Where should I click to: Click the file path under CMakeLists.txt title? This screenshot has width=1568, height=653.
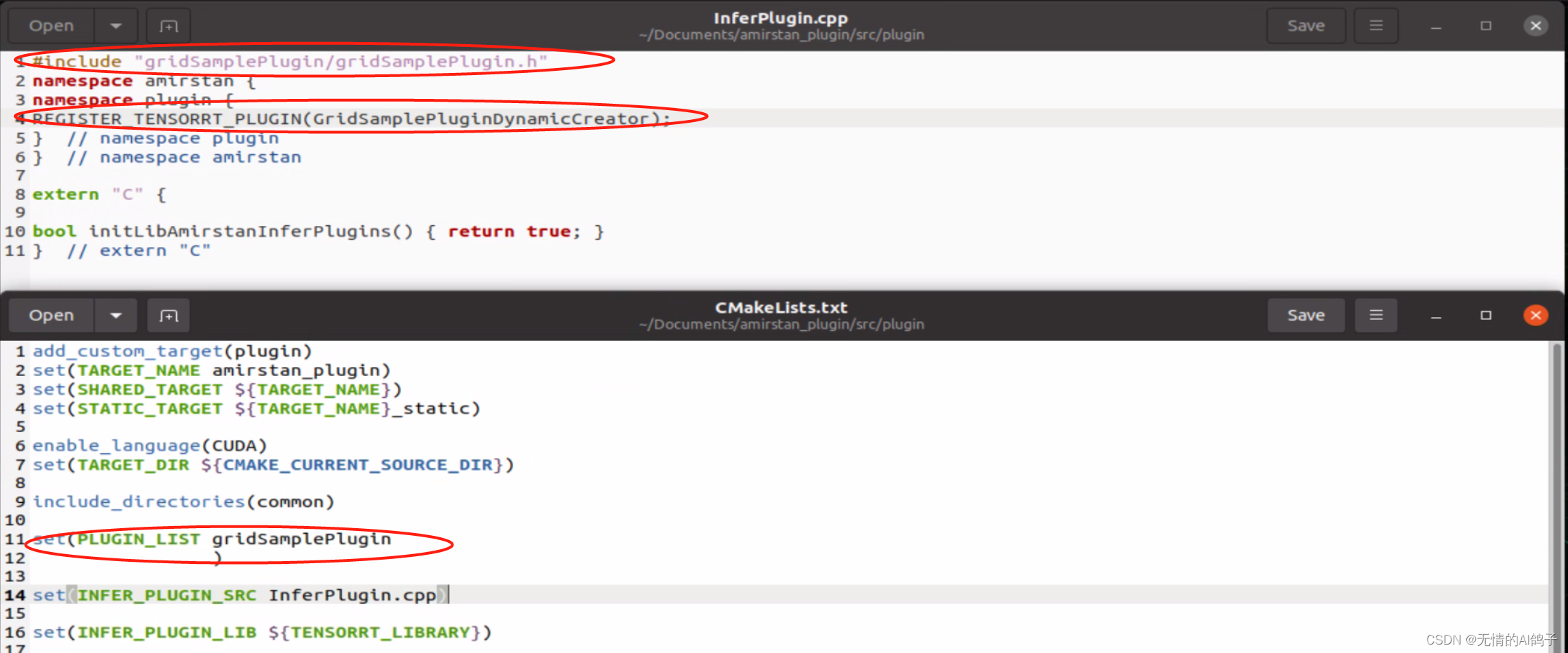click(x=781, y=325)
